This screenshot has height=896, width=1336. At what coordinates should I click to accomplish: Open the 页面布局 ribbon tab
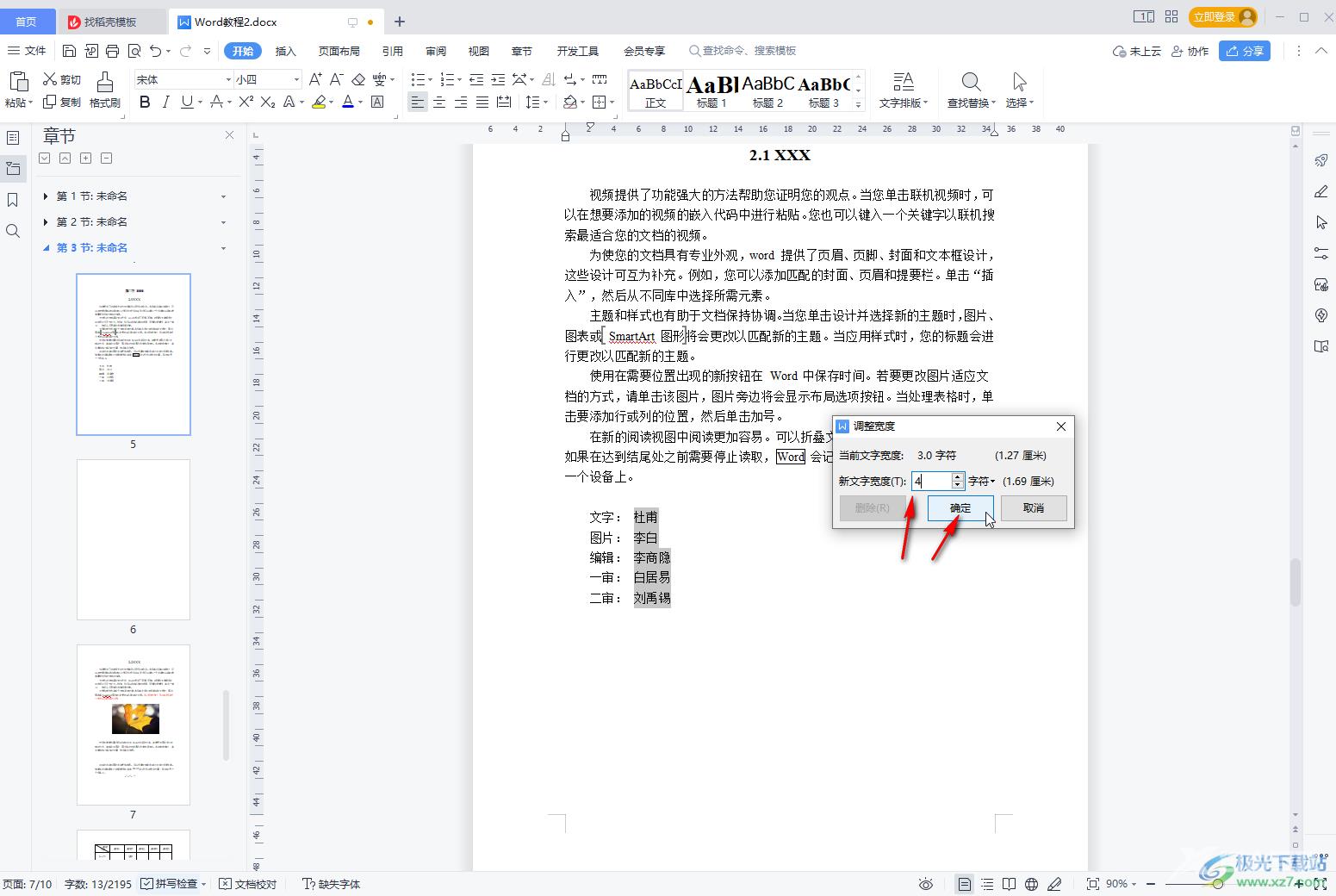339,51
